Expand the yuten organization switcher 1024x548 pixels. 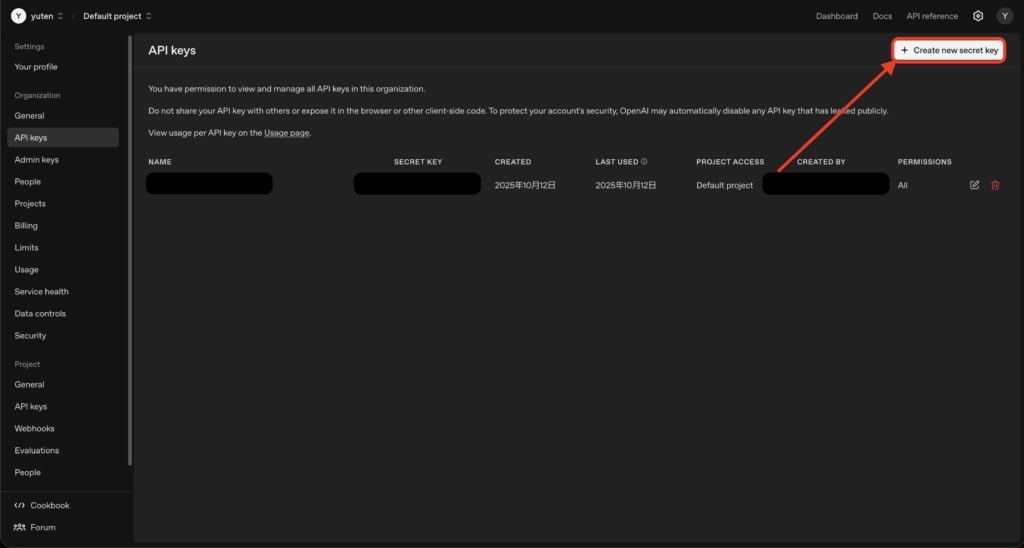tap(47, 16)
